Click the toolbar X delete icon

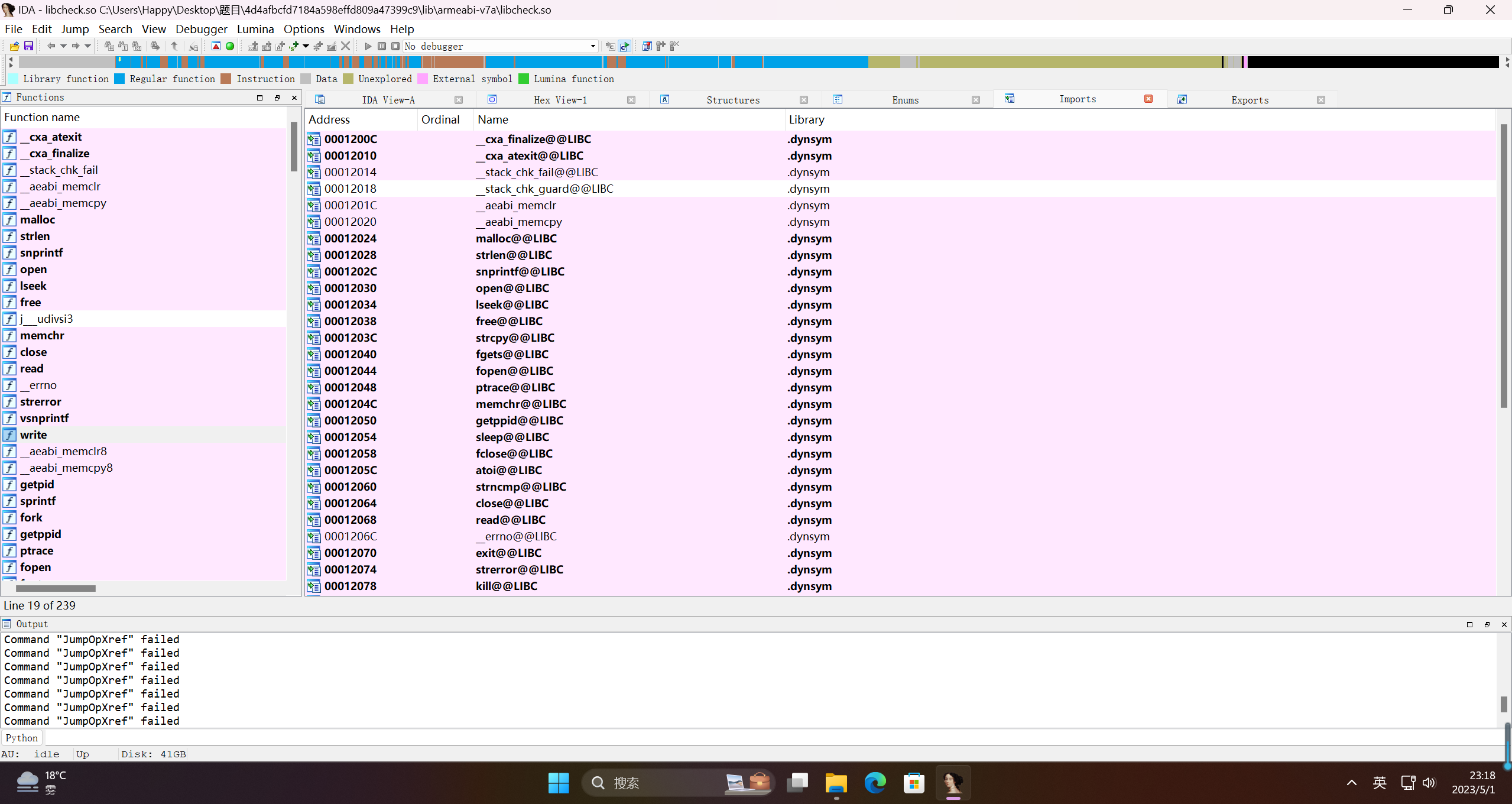coord(346,46)
